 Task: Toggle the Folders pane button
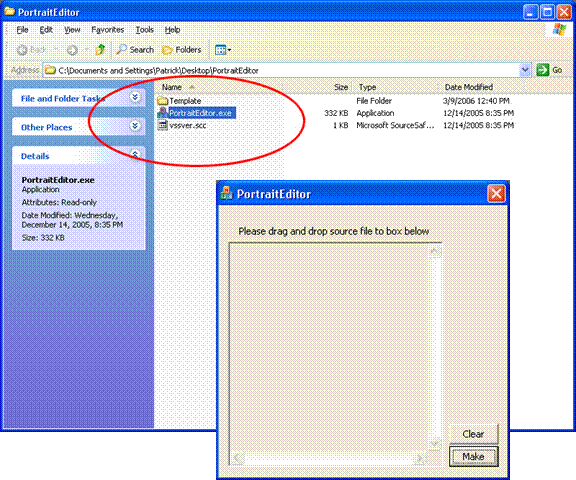tap(182, 50)
